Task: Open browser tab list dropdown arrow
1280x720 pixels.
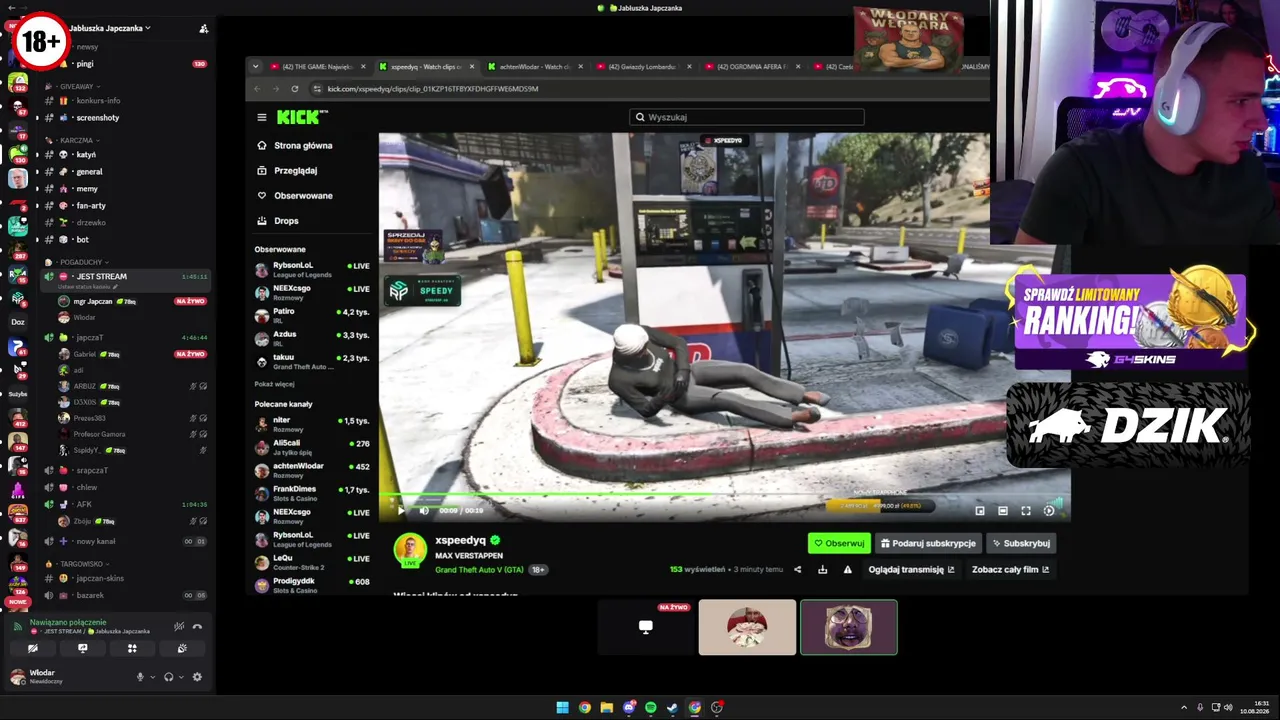Action: 255,67
